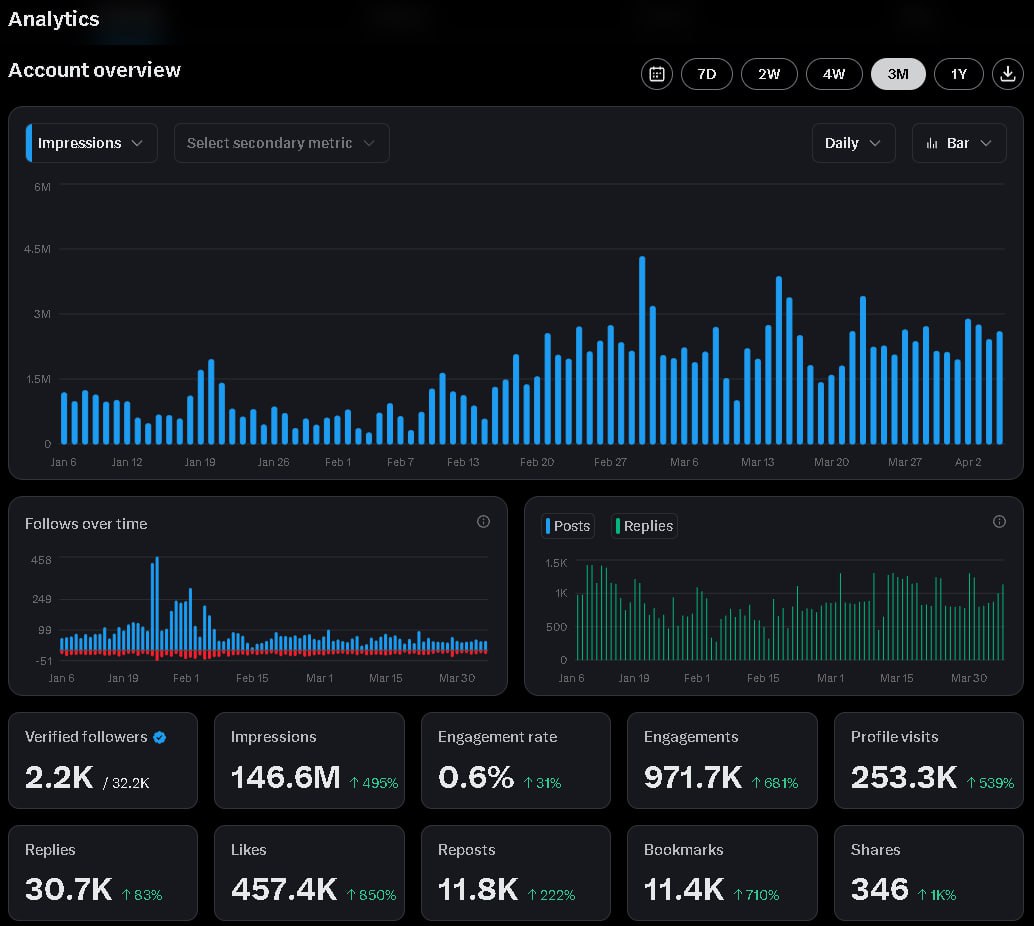Viewport: 1034px width, 926px height.
Task: Click the tallest follows bar in late January
Action: 156,605
